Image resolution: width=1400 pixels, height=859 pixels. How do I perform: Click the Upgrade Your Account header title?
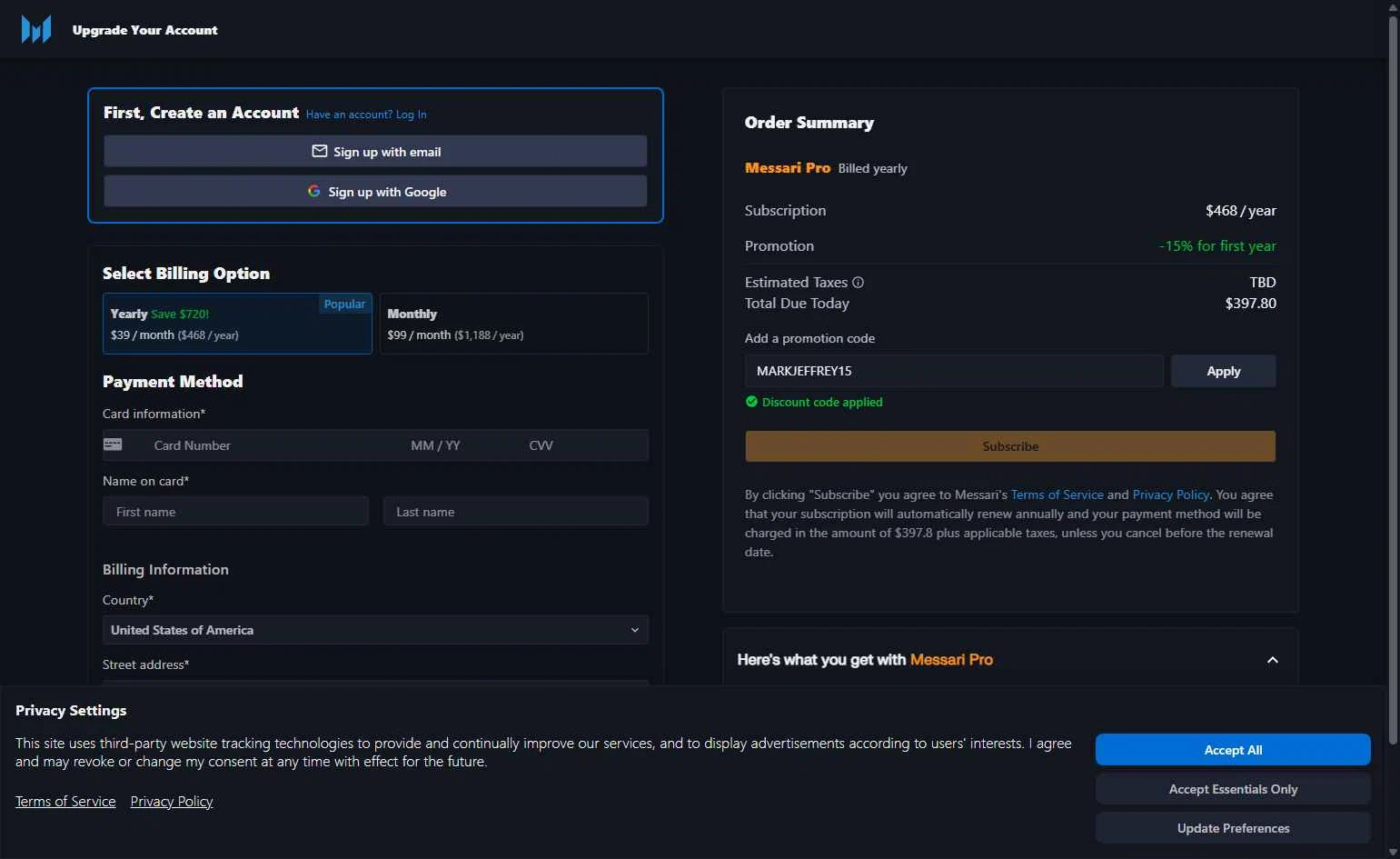click(x=144, y=30)
